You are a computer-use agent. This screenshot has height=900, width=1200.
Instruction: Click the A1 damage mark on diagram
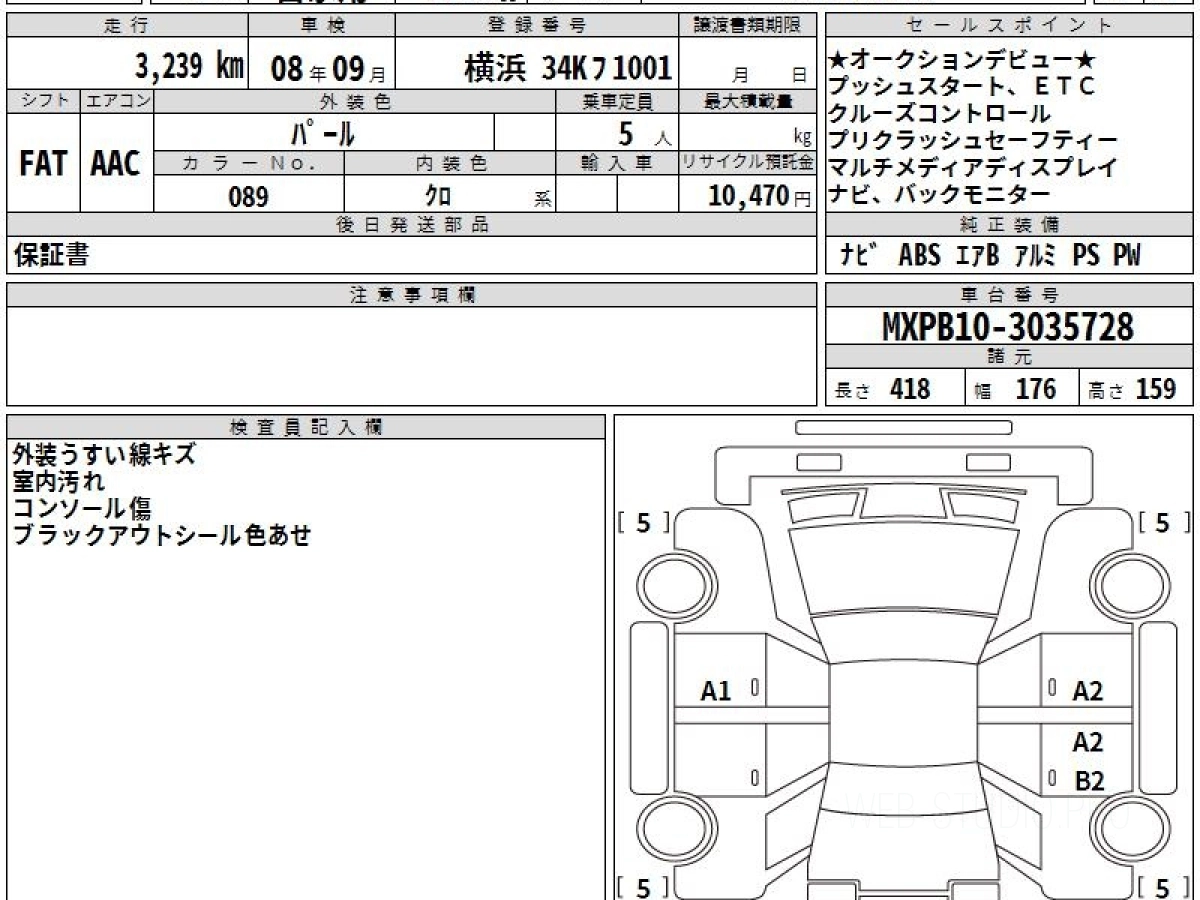[x=716, y=690]
